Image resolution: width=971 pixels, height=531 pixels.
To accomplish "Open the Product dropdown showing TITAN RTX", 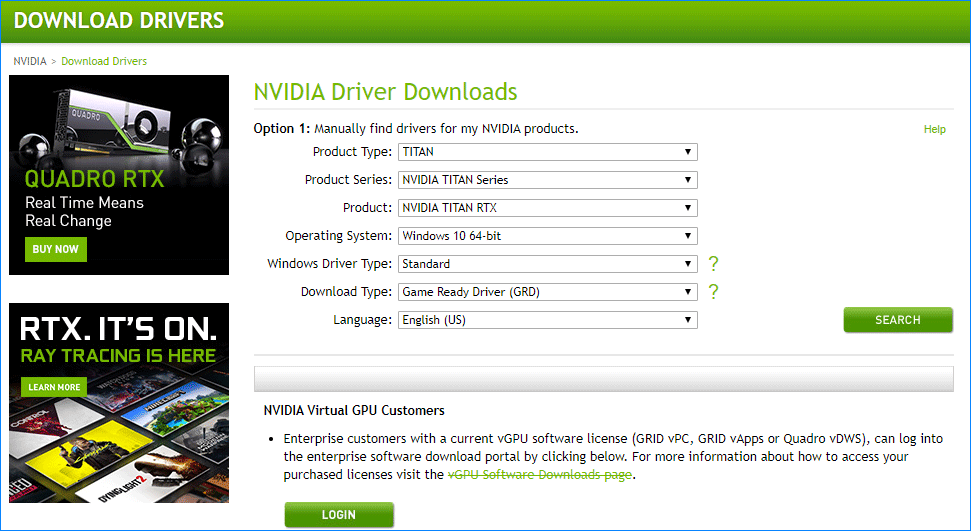I will [547, 208].
